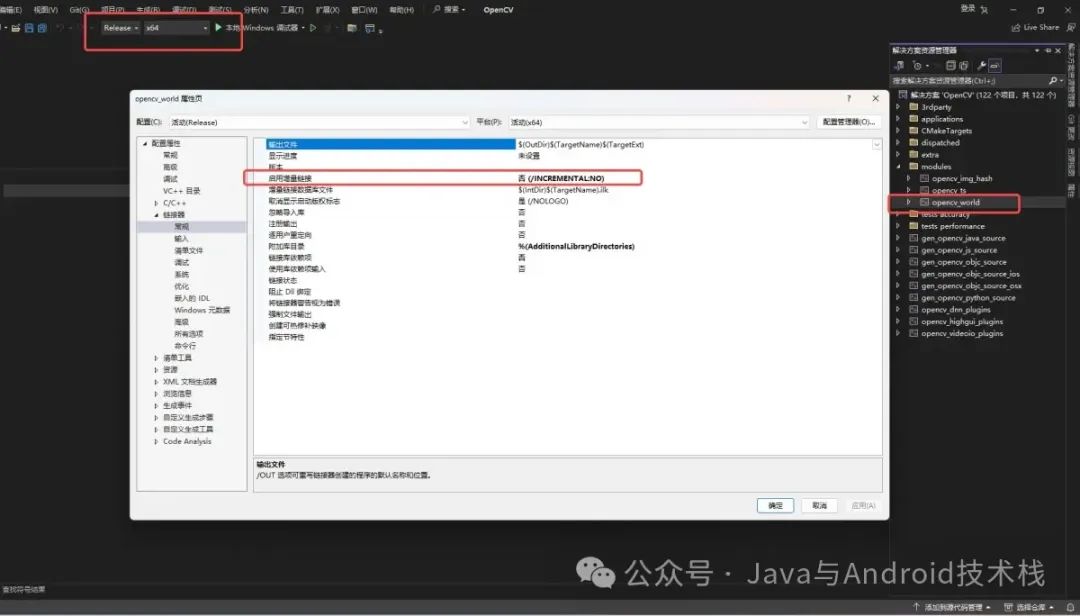
Task: Open the dropdown arrow on the 输出文件 value
Action: (876, 145)
